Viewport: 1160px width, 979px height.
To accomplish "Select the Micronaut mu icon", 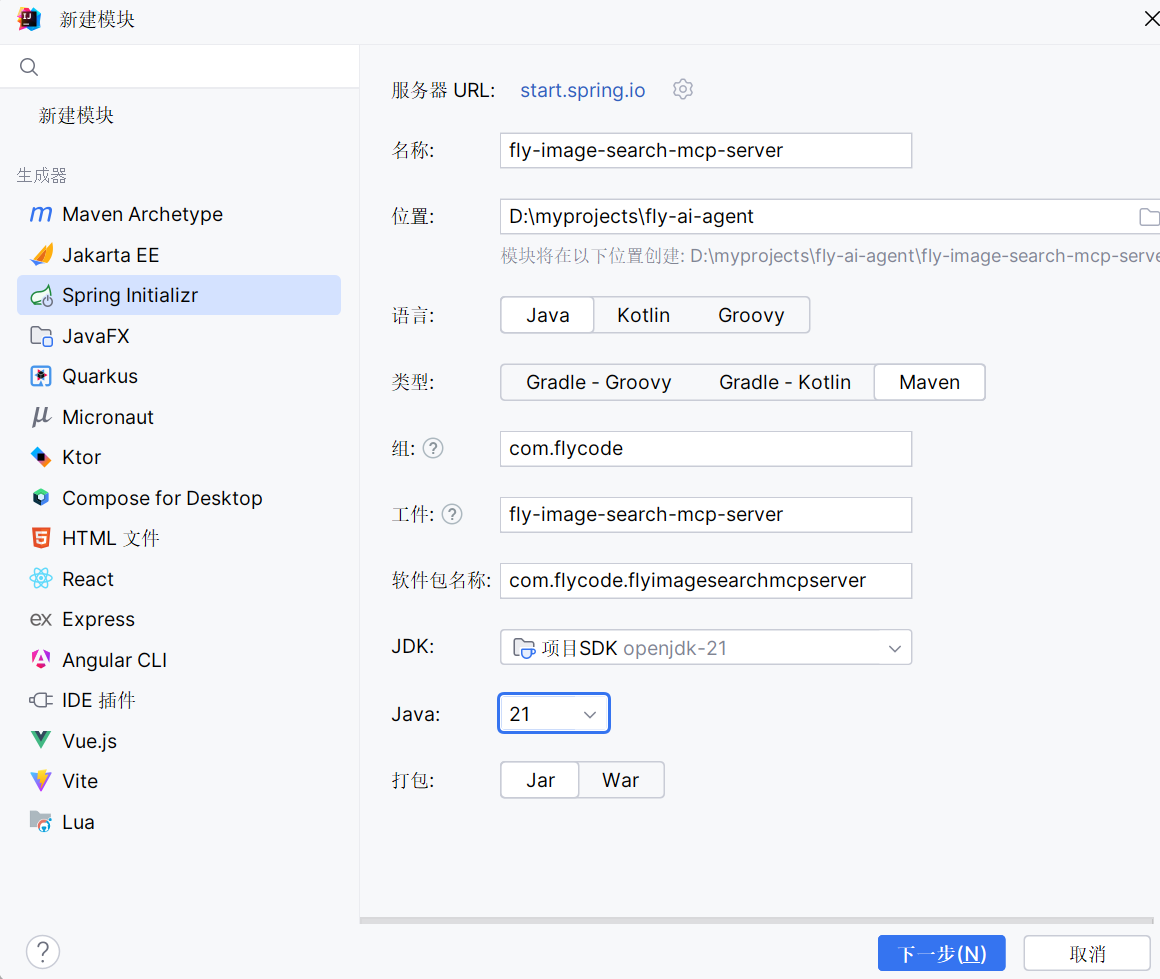I will (41, 417).
